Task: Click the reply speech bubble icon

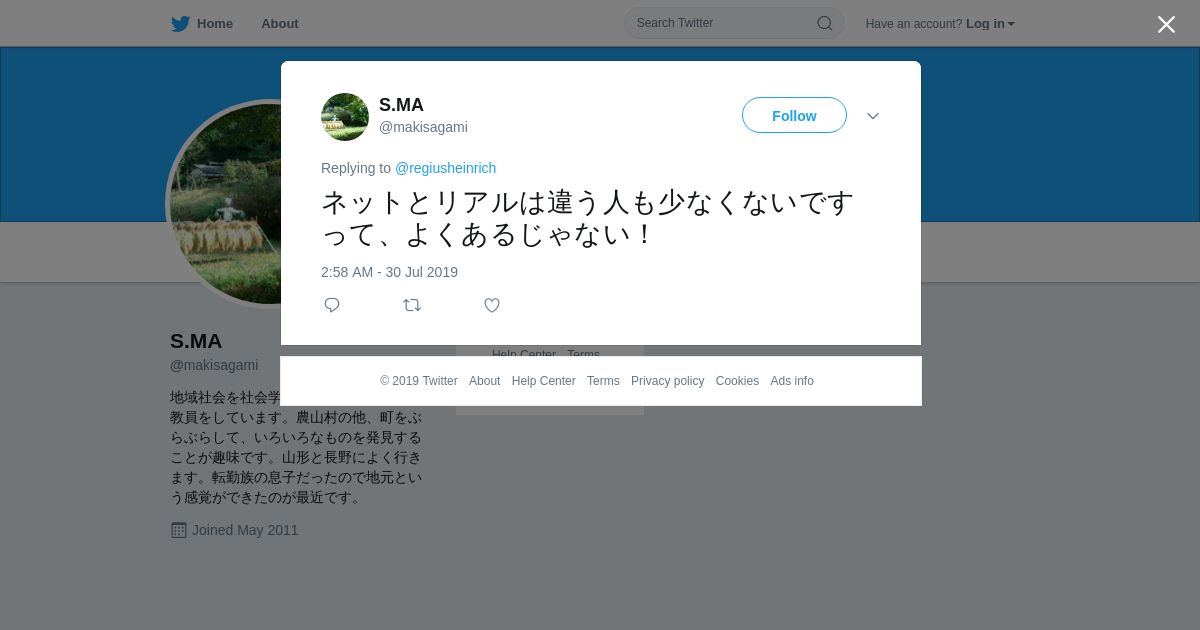Action: click(332, 305)
